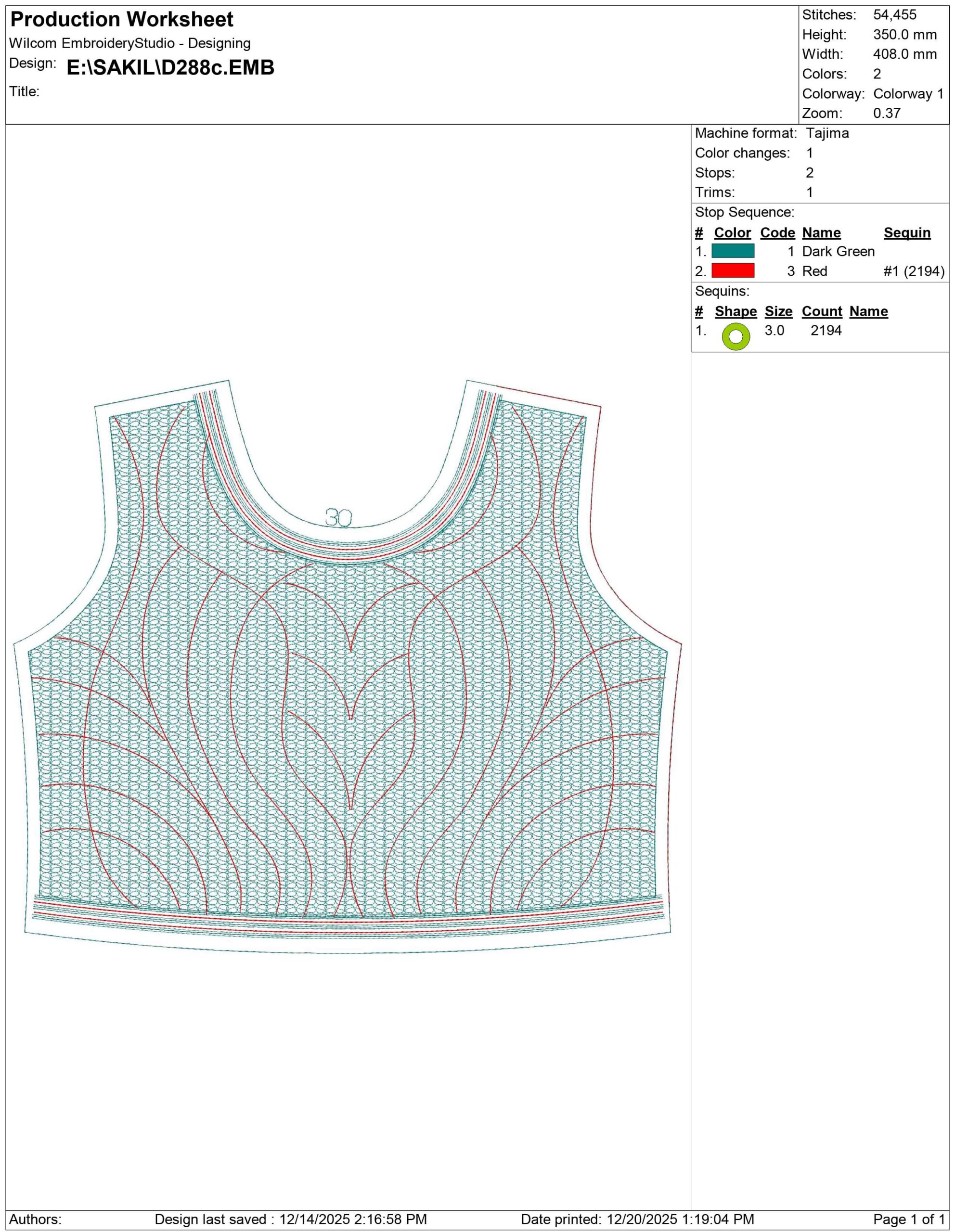Click the green sequin shape icon

click(x=735, y=337)
